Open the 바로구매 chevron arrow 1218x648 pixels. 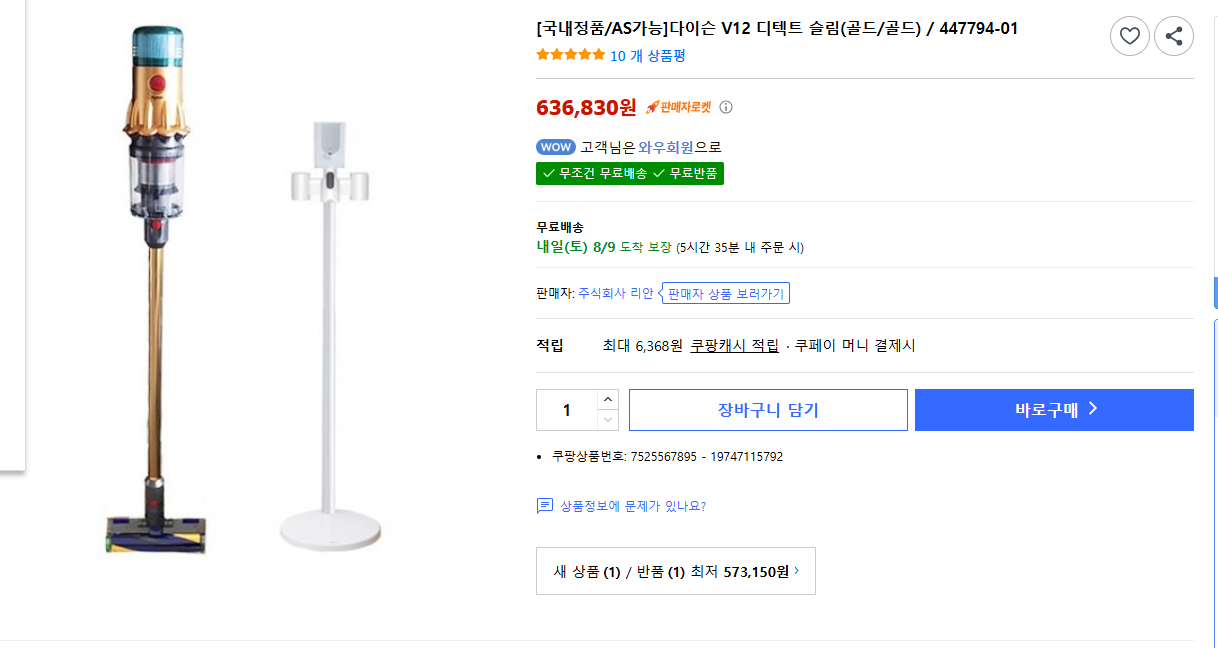click(x=1093, y=409)
